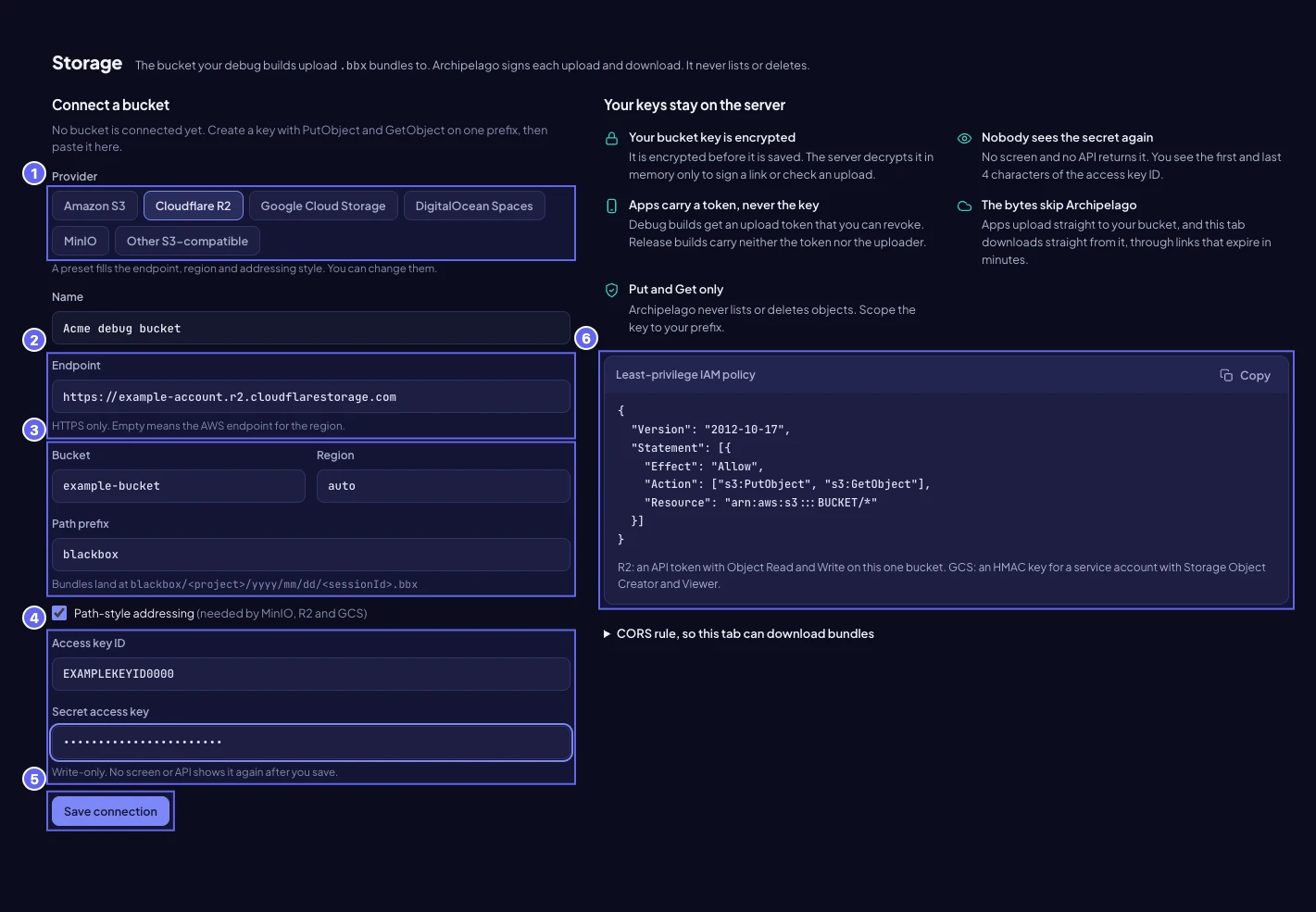The image size is (1316, 912).
Task: Edit the Path prefix field
Action: pyautogui.click(x=311, y=555)
